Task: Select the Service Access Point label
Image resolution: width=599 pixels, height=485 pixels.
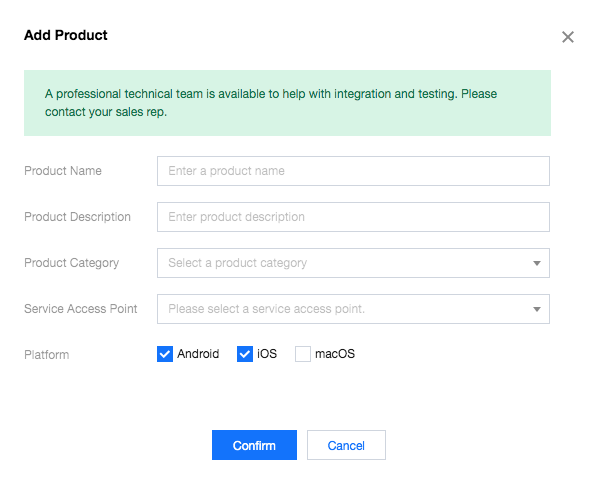Action: [81, 309]
